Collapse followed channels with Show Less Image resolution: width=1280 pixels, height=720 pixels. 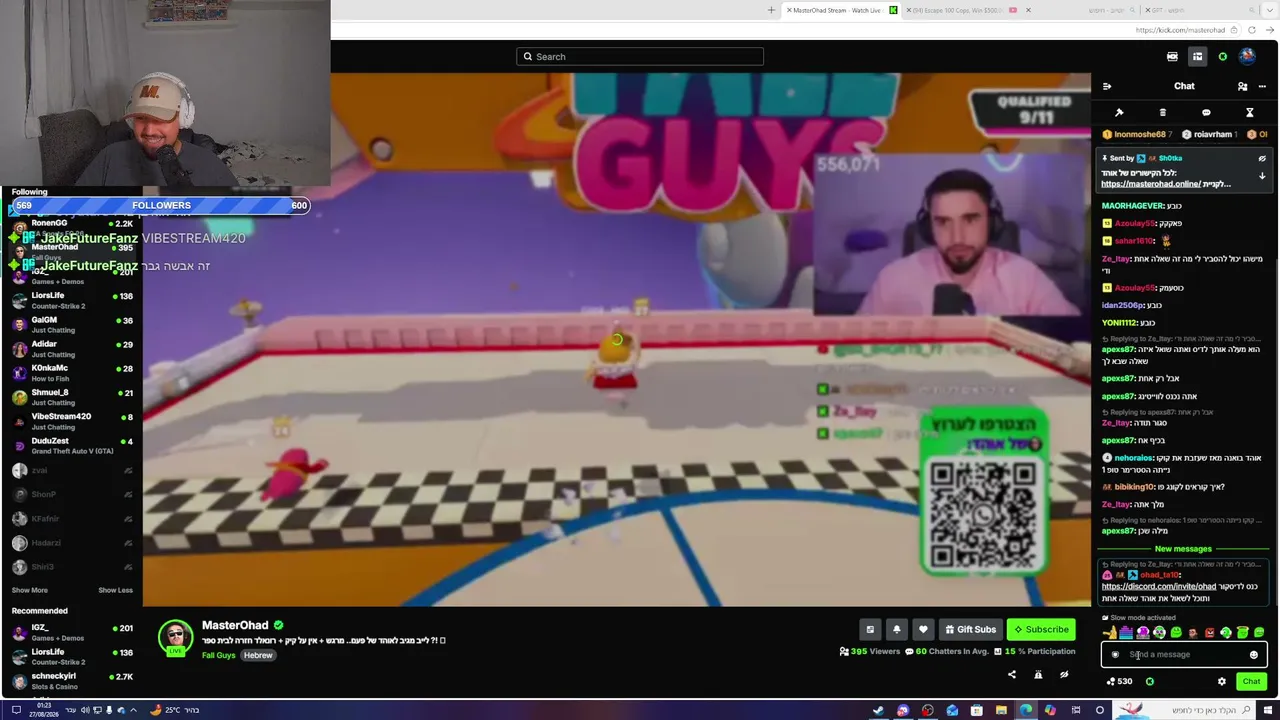(x=115, y=591)
